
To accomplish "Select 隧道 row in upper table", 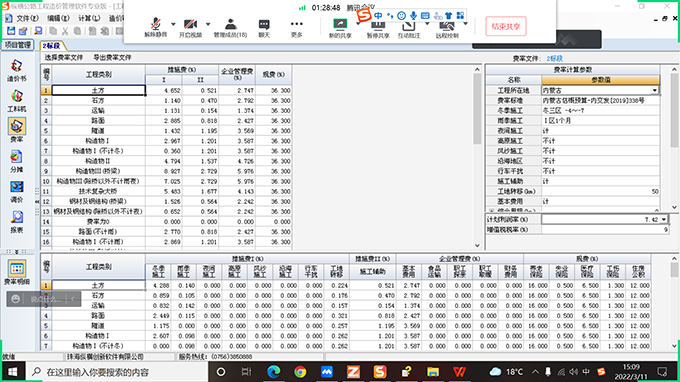I will 98,131.
